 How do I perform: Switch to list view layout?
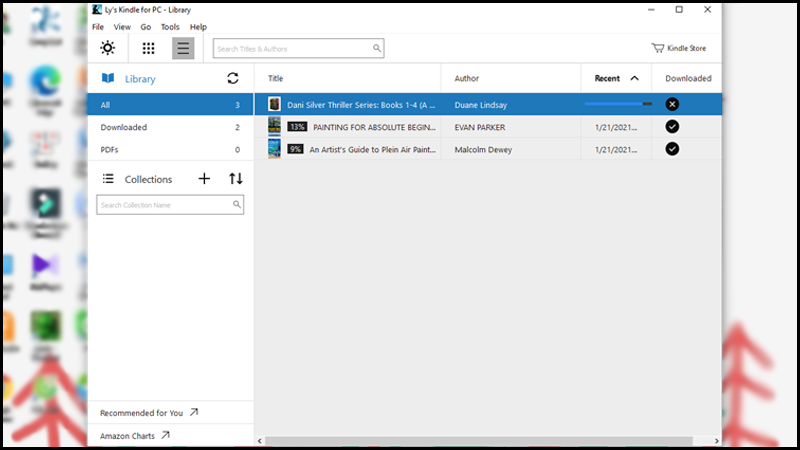(183, 48)
